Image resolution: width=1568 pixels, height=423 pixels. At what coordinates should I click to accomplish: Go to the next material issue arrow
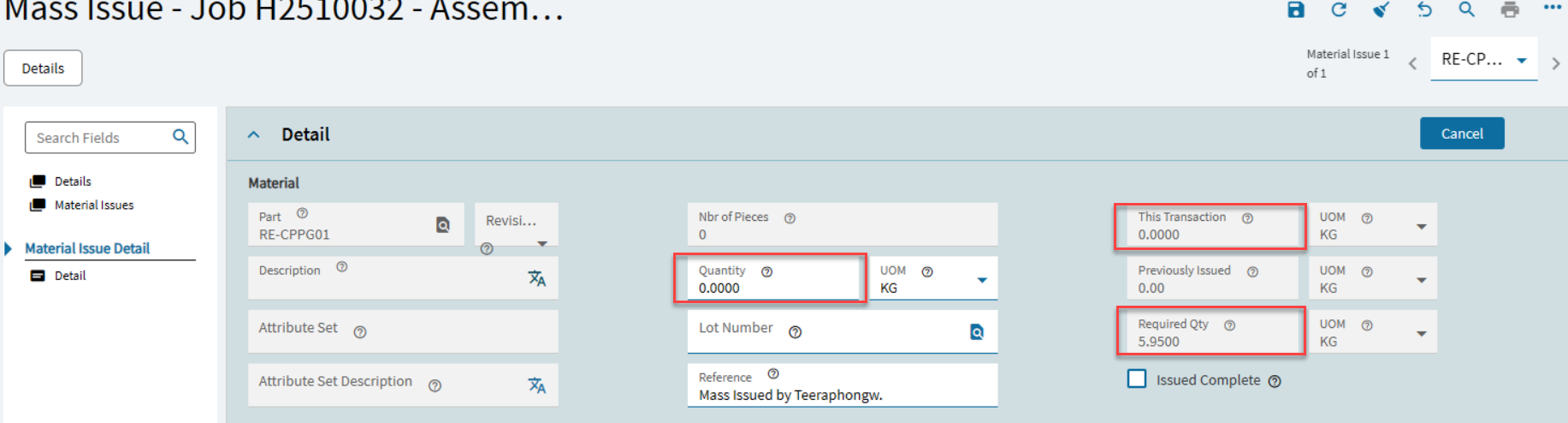(x=1555, y=63)
